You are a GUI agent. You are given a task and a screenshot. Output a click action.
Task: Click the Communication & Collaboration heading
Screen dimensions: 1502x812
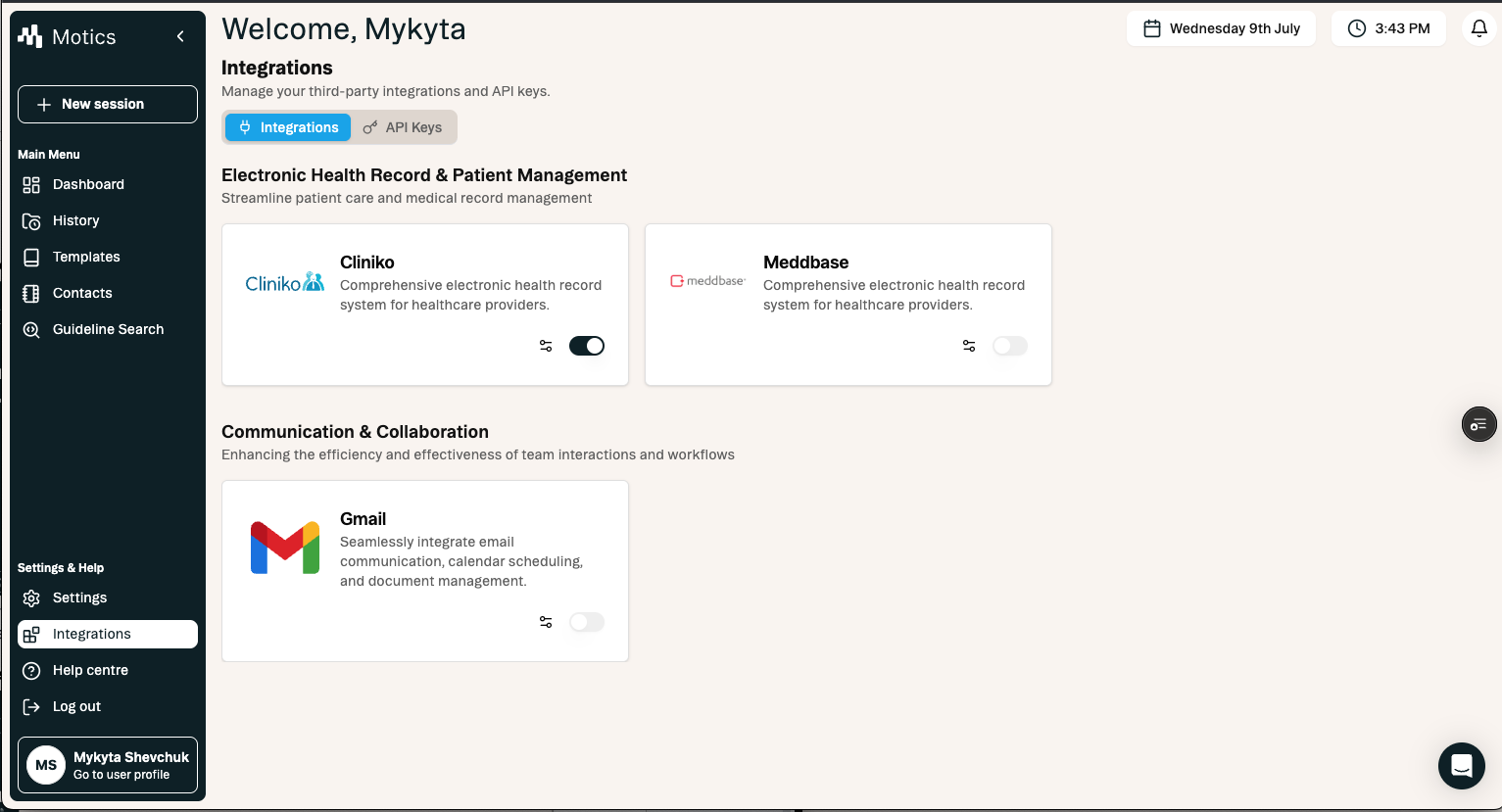click(355, 432)
